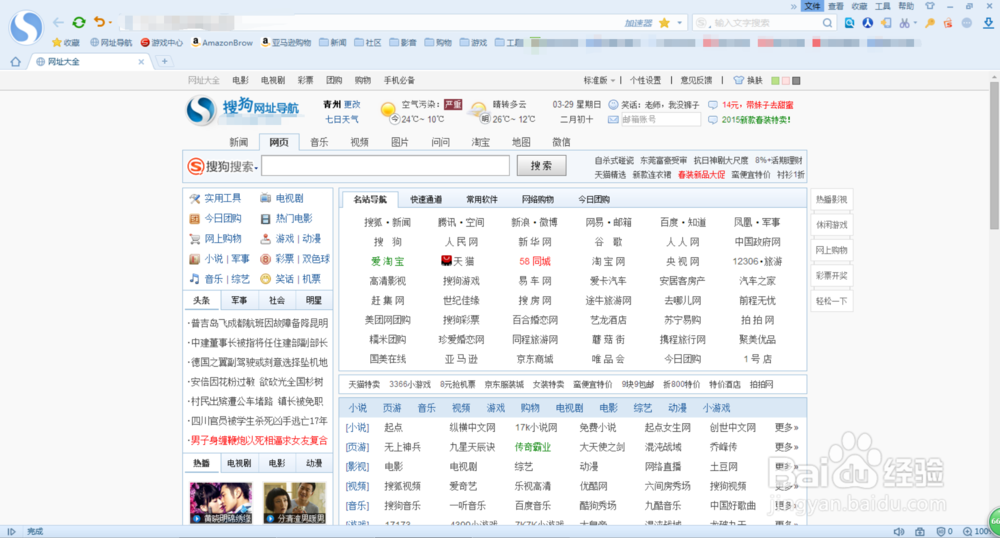Select the green skin color swatch
This screenshot has width=1000, height=538.
coord(776,81)
